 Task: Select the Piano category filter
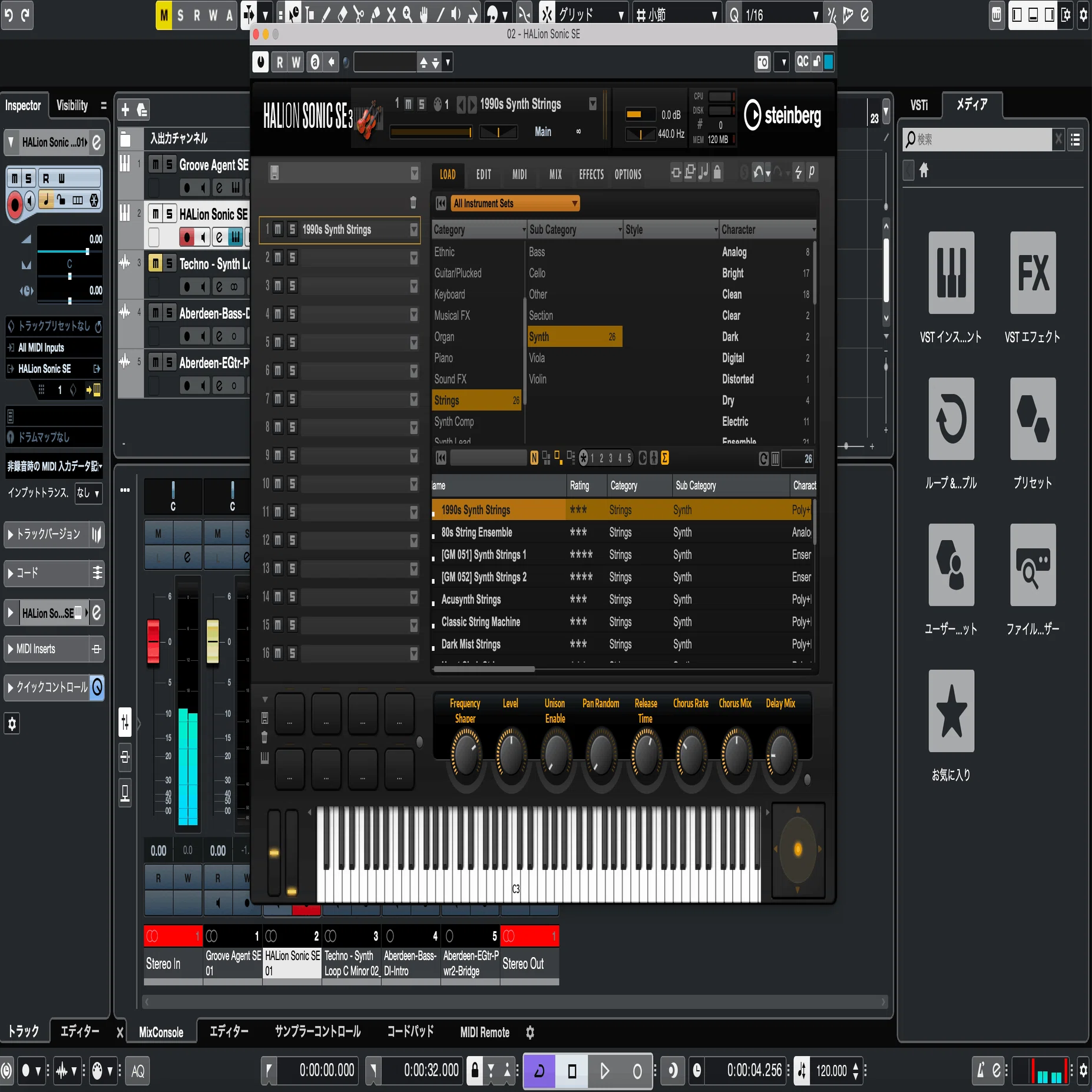(443, 358)
